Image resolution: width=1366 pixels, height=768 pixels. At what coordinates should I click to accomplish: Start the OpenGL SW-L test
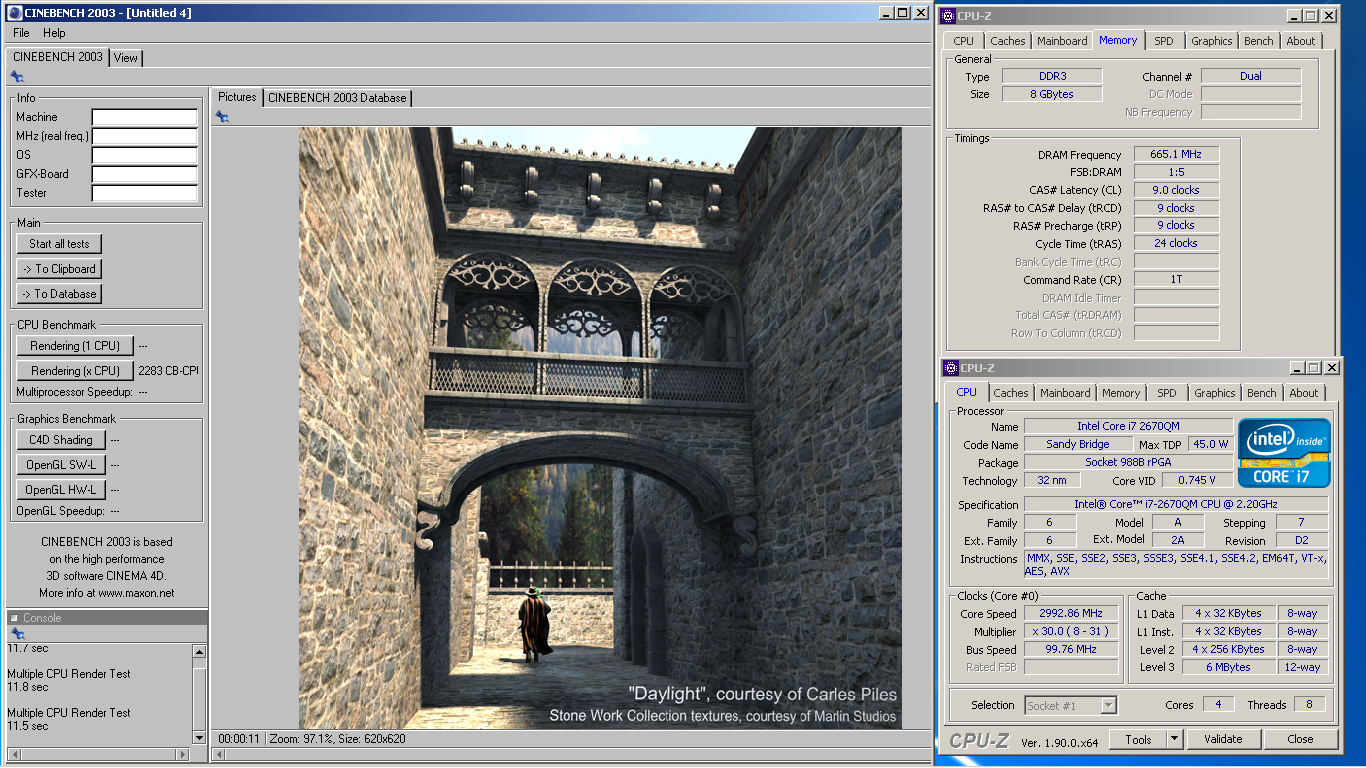pyautogui.click(x=61, y=465)
